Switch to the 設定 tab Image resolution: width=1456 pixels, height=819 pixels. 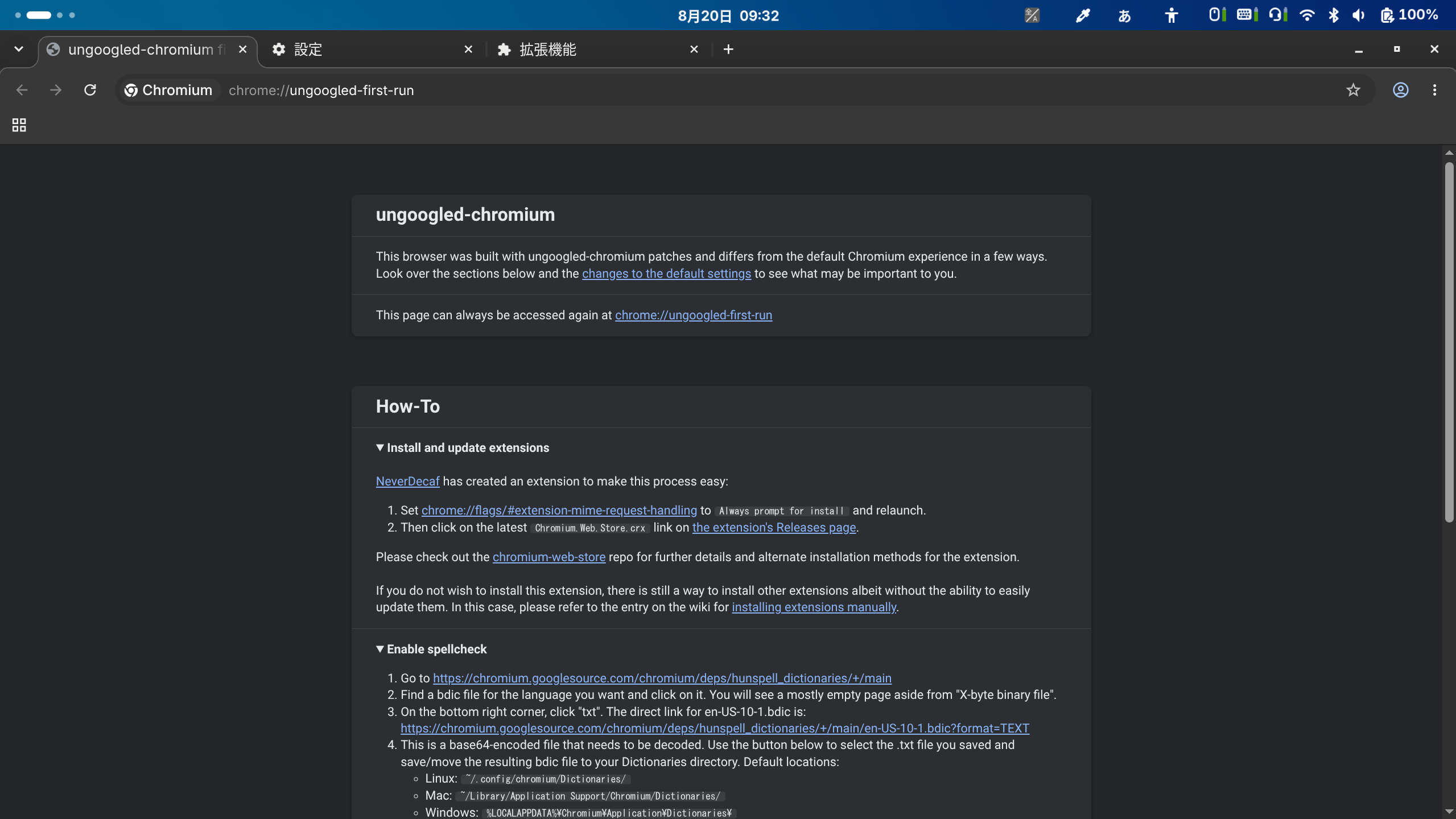(x=373, y=50)
